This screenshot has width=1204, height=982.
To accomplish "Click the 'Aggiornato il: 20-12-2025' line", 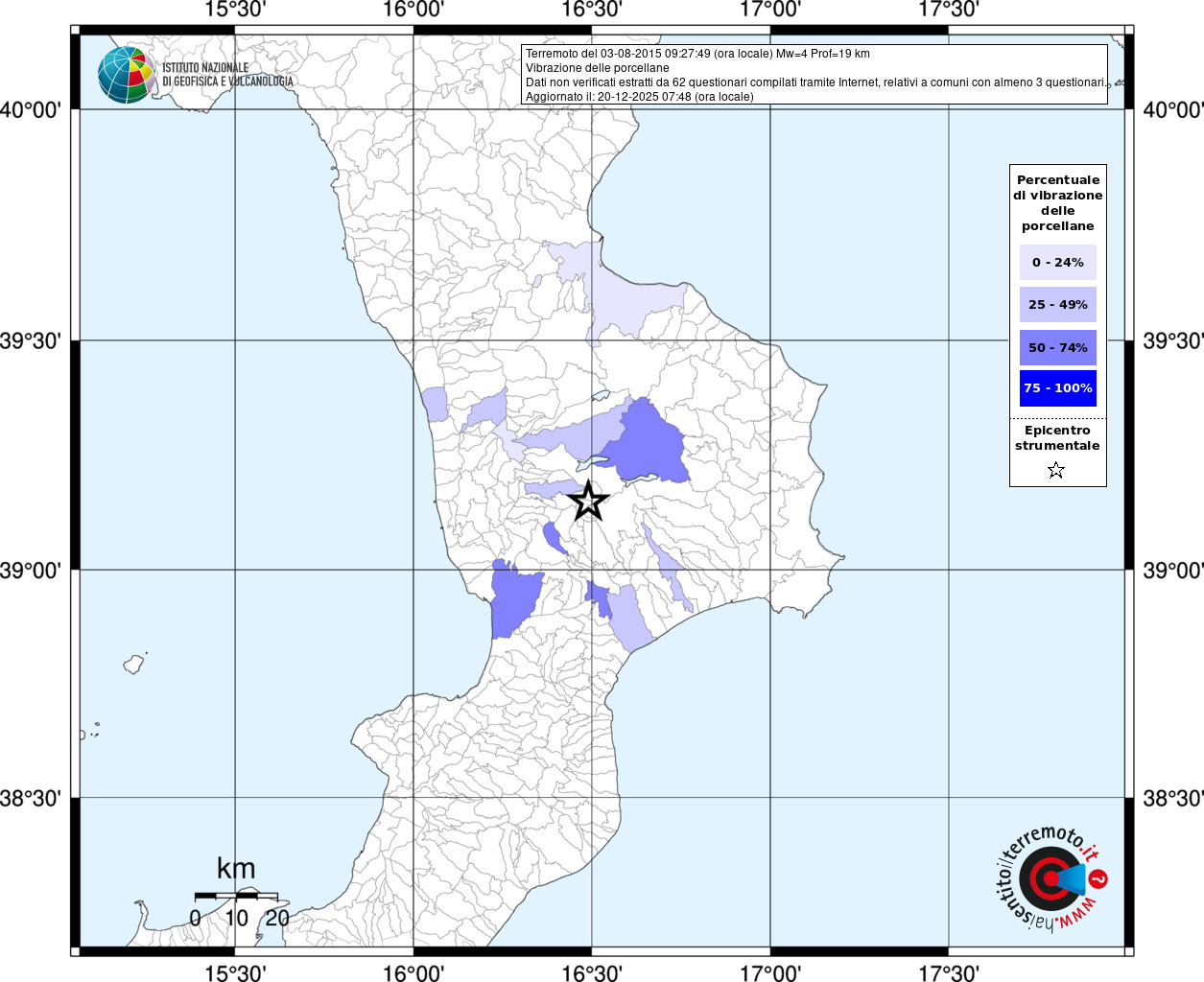I will (x=640, y=97).
